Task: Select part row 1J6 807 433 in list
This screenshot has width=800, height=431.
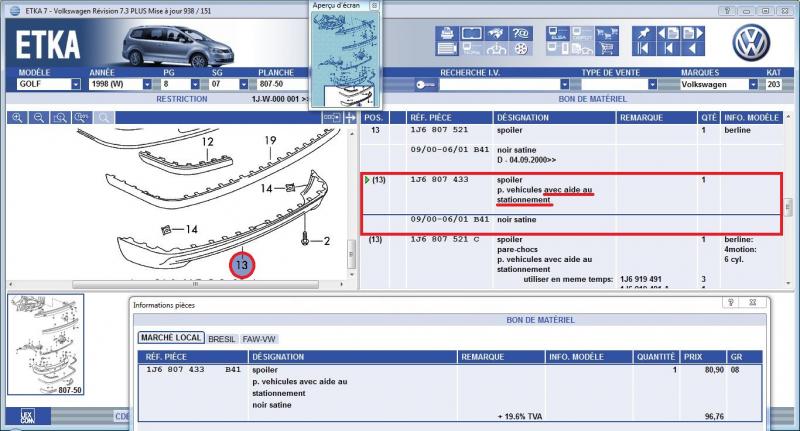Action: coord(571,194)
